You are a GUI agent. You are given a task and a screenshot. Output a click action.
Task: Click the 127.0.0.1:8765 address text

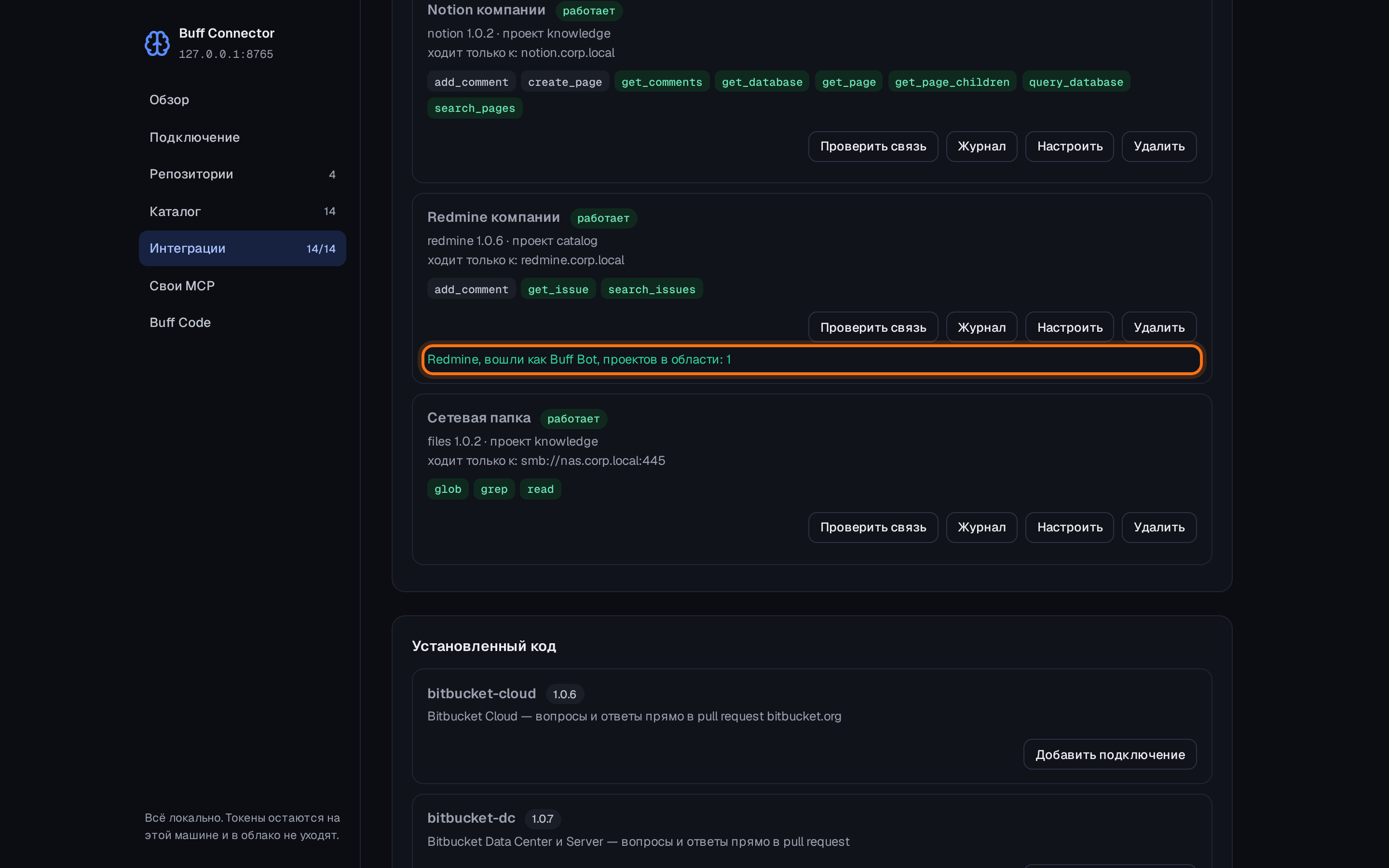[226, 54]
